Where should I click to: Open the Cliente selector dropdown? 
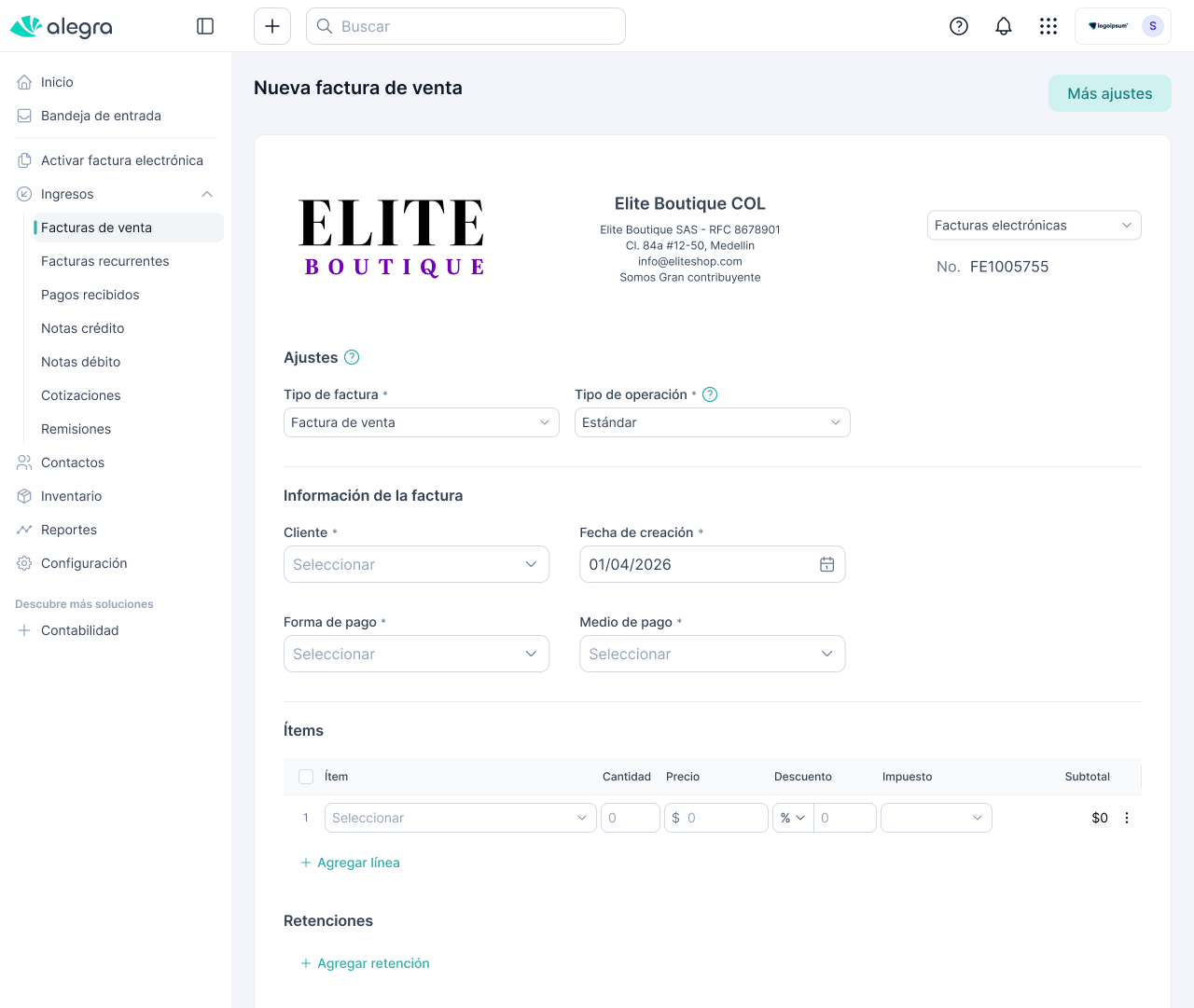pos(416,564)
